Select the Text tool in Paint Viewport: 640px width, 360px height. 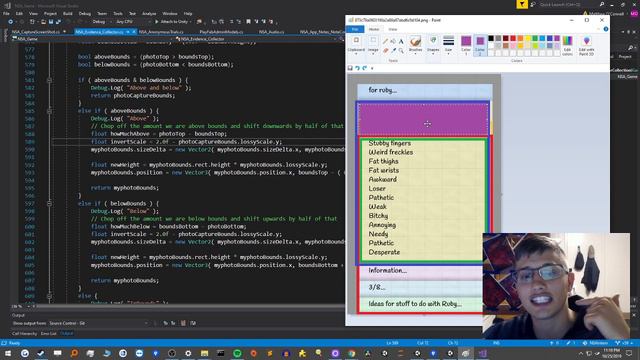click(401, 41)
